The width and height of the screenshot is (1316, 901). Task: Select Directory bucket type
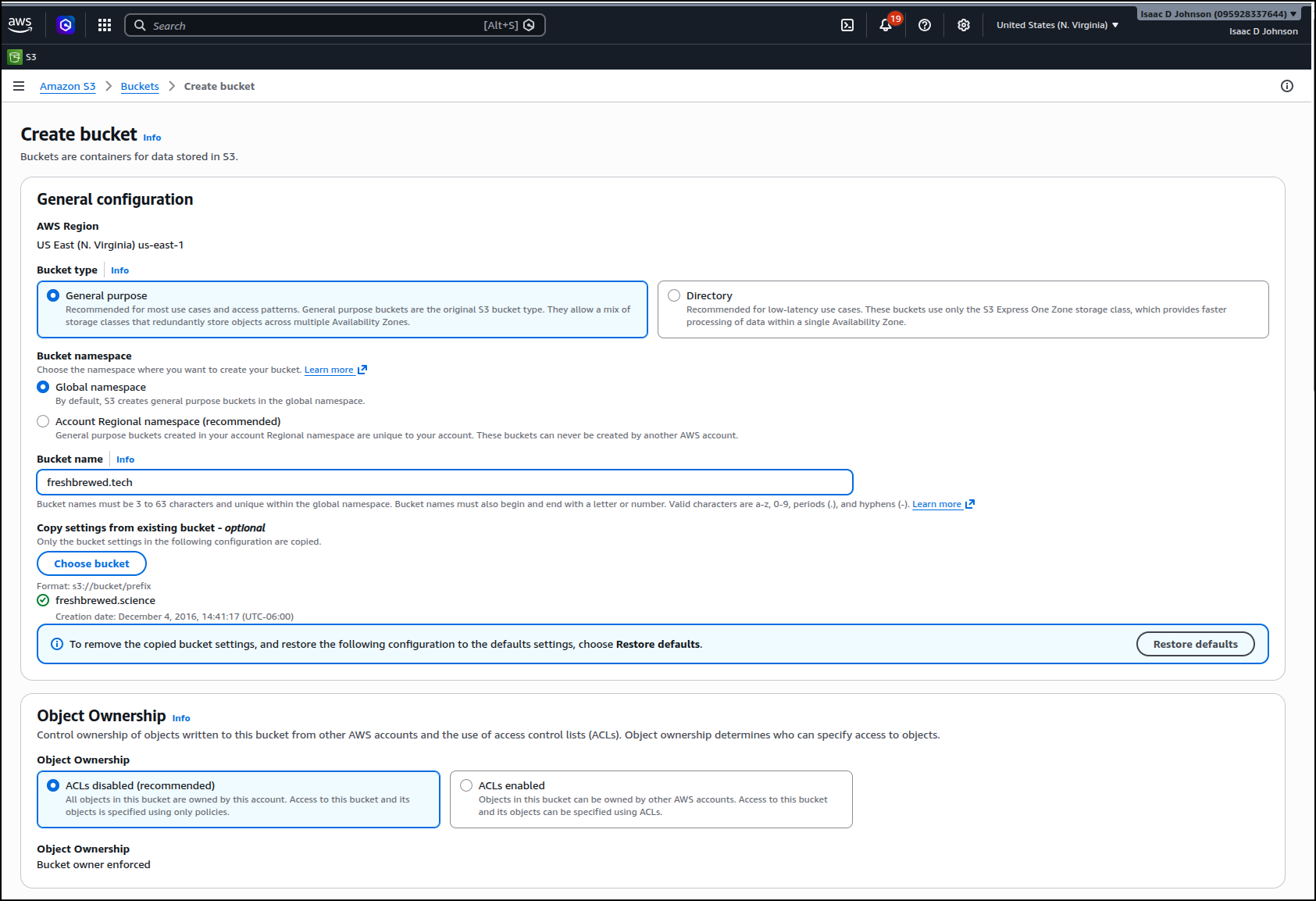click(674, 295)
